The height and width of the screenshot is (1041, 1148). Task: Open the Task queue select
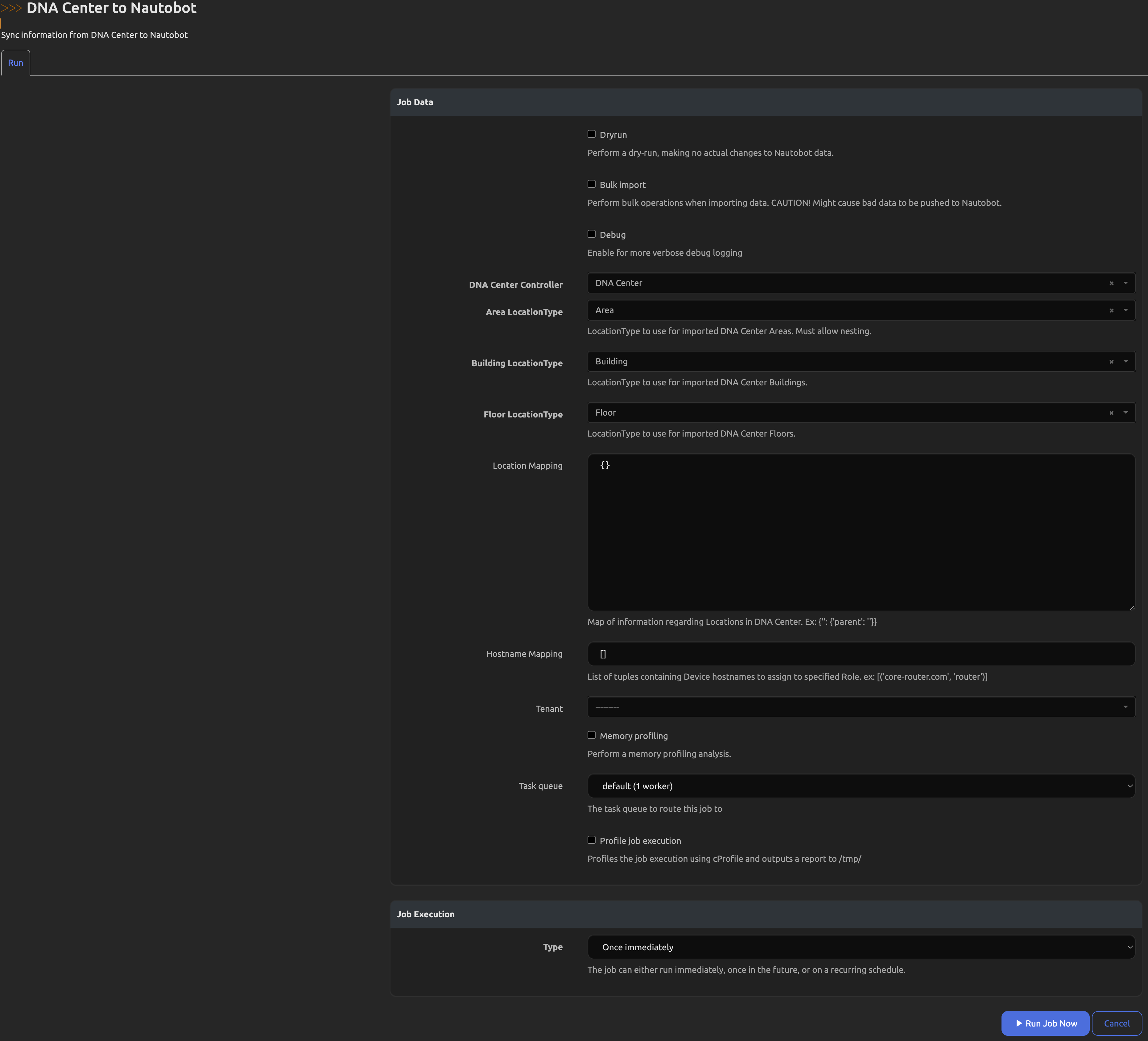click(861, 786)
